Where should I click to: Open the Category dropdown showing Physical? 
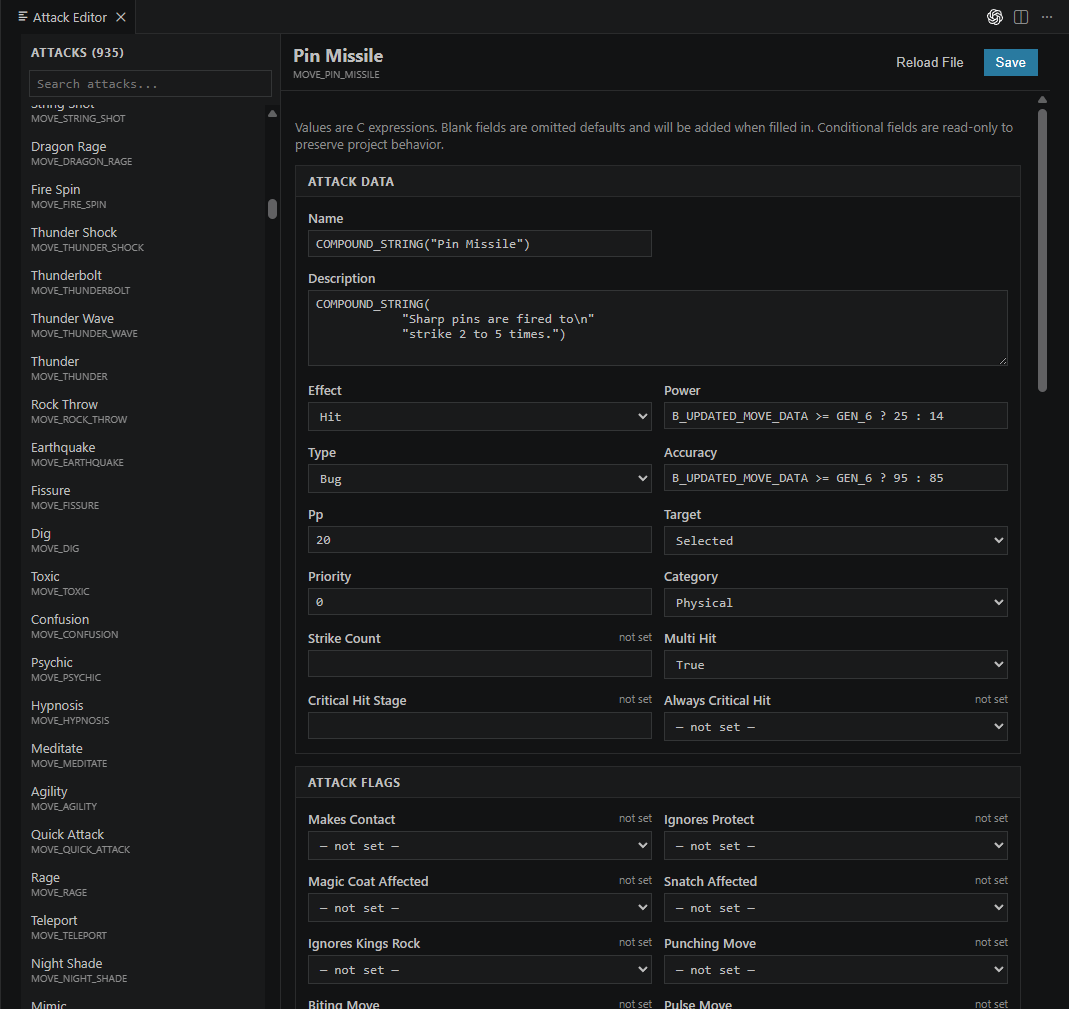tap(835, 603)
